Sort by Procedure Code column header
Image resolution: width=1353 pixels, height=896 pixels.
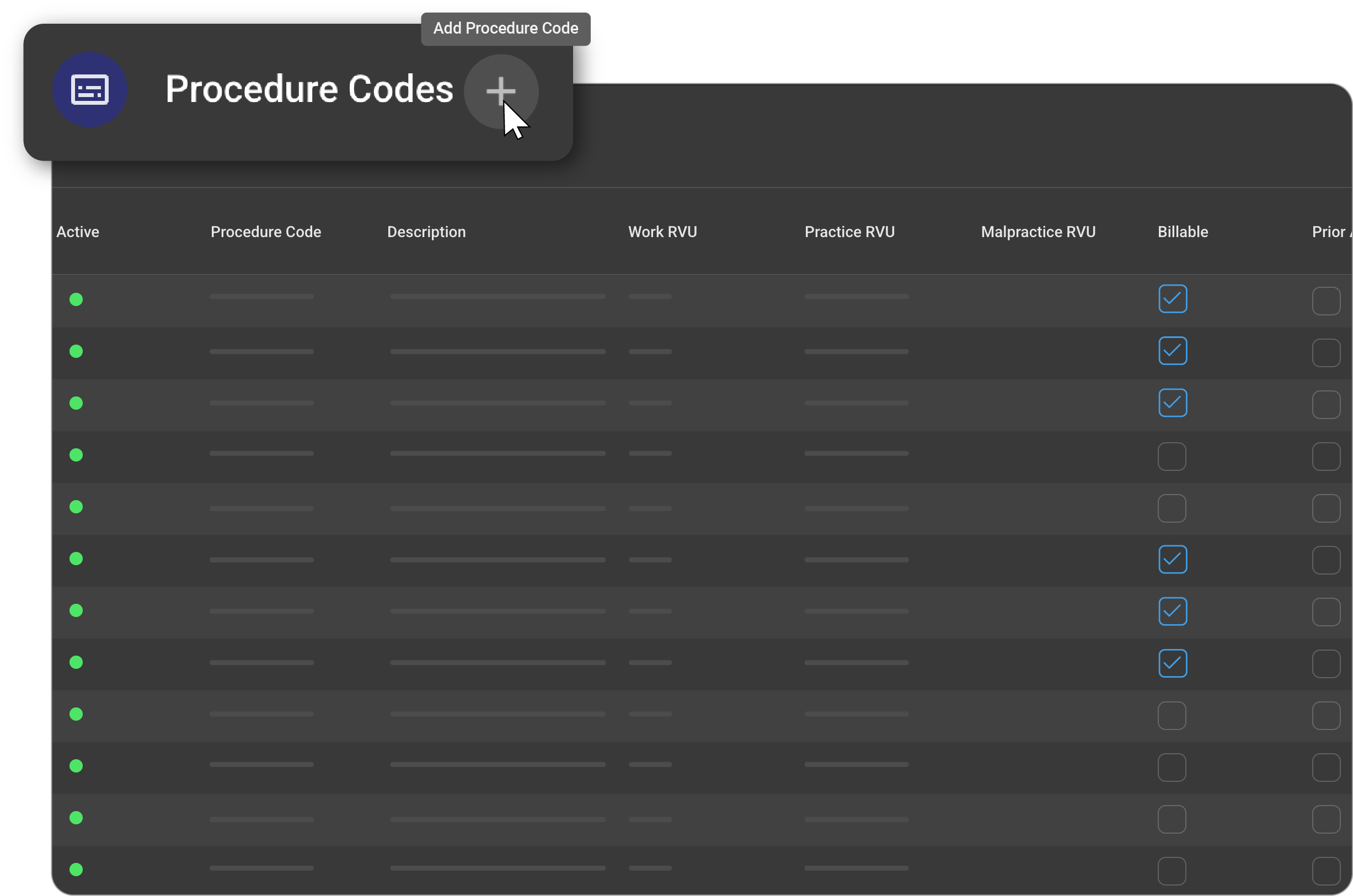(x=266, y=232)
